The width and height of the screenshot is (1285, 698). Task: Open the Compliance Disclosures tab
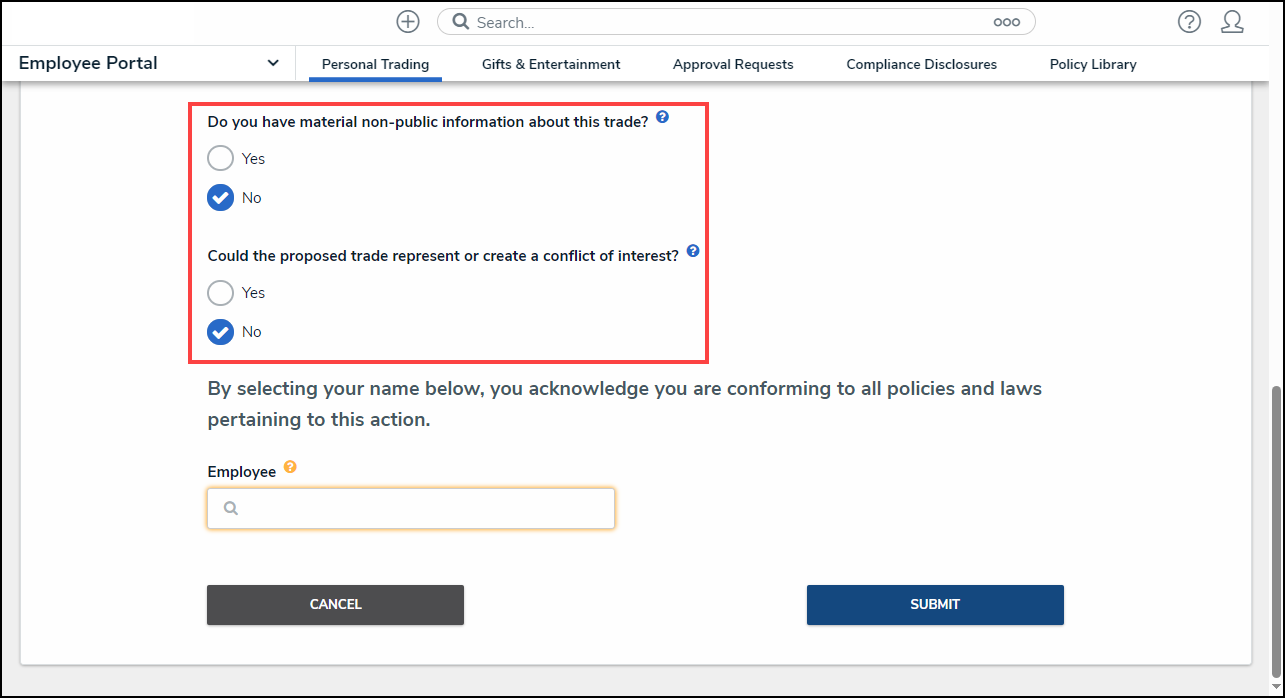[921, 63]
